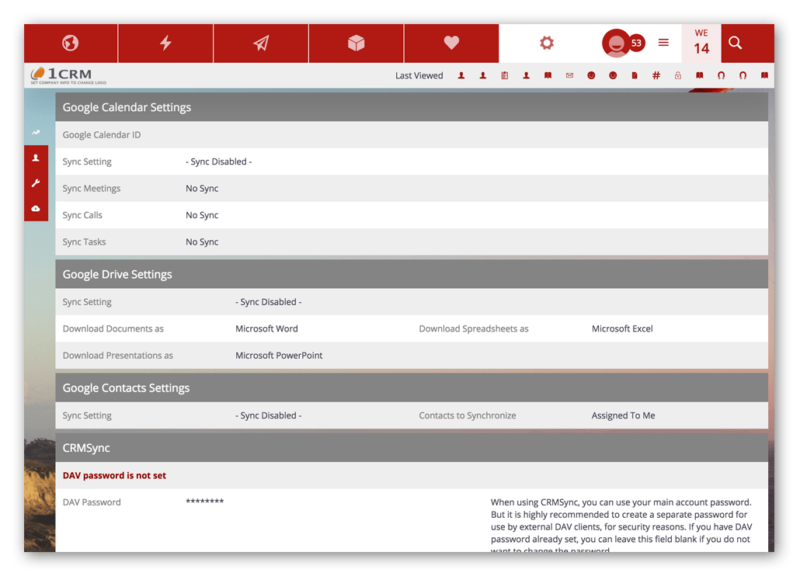The height and width of the screenshot is (580, 800).
Task: Open the globe module in top navigation
Action: pos(70,43)
